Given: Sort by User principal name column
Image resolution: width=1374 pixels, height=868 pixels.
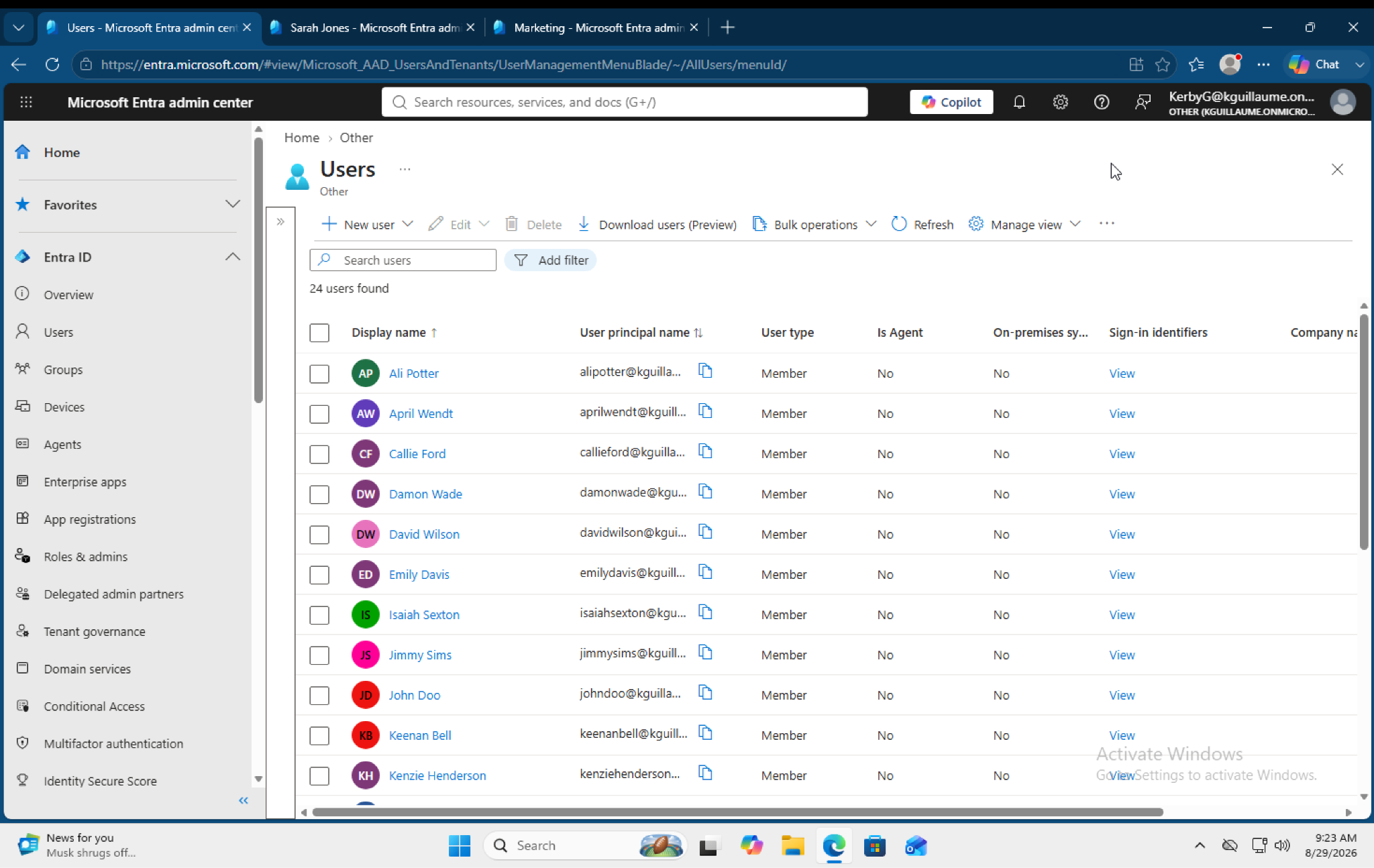Looking at the screenshot, I should [641, 332].
